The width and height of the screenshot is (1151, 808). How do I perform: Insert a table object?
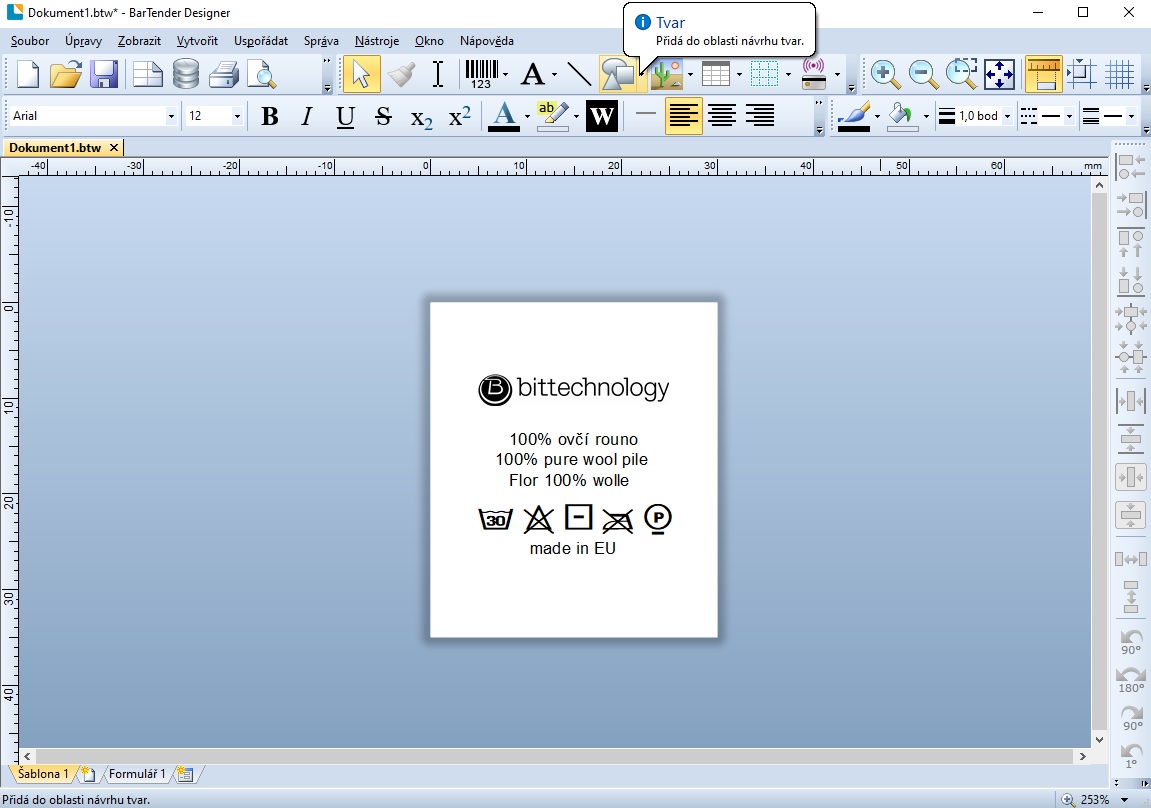(716, 74)
